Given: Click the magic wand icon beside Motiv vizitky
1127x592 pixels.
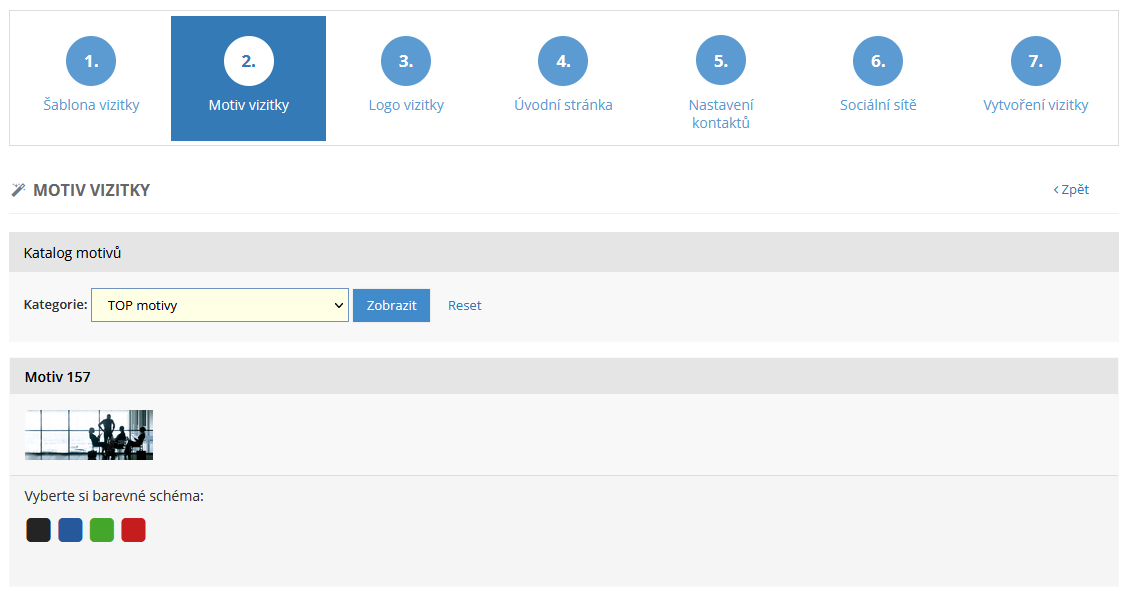Looking at the screenshot, I should click(18, 190).
